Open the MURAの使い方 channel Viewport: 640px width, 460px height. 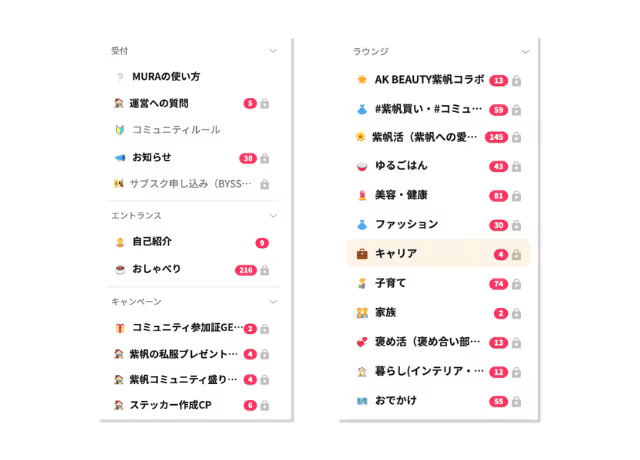coord(192,77)
